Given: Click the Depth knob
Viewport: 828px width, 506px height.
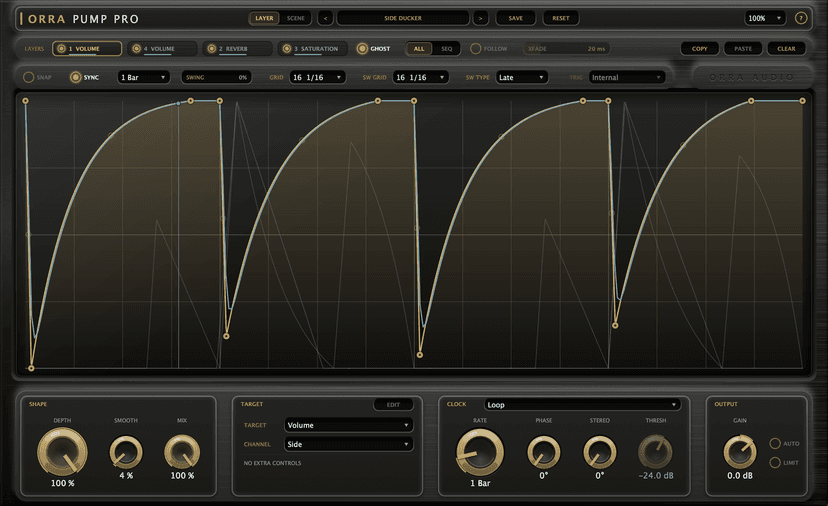Looking at the screenshot, I should [62, 452].
